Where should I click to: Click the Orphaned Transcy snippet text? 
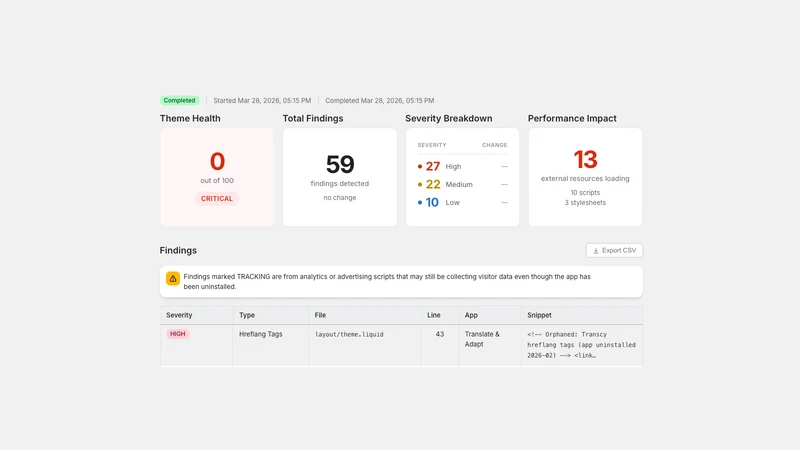pos(581,345)
